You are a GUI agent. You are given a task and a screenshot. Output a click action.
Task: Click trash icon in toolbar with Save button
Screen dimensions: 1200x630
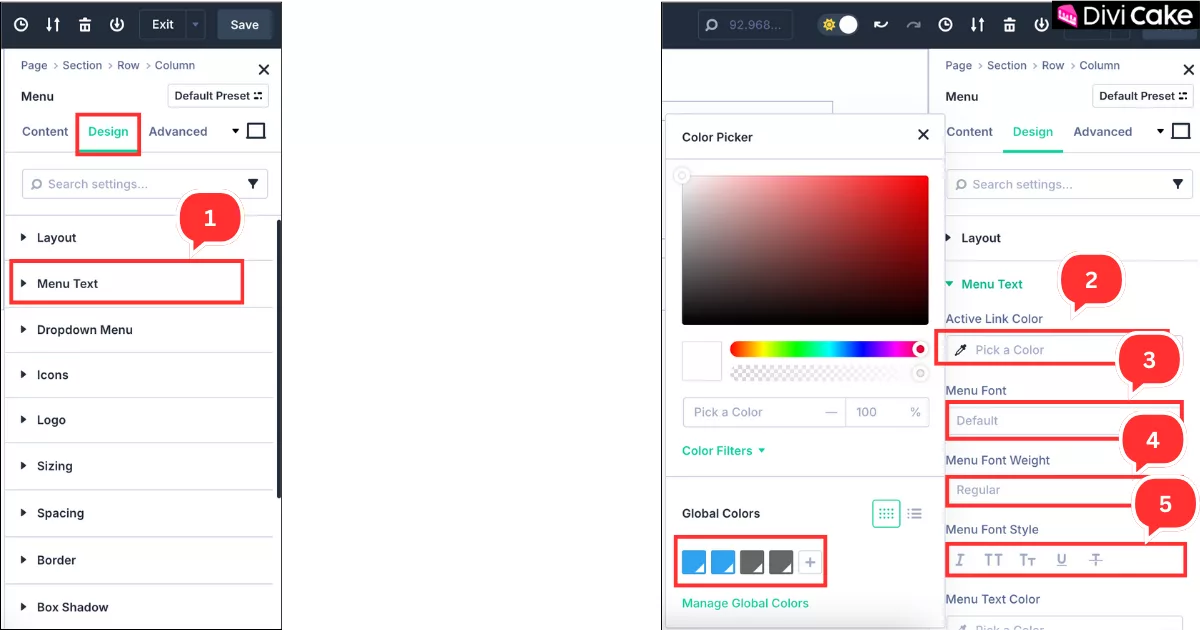(86, 24)
